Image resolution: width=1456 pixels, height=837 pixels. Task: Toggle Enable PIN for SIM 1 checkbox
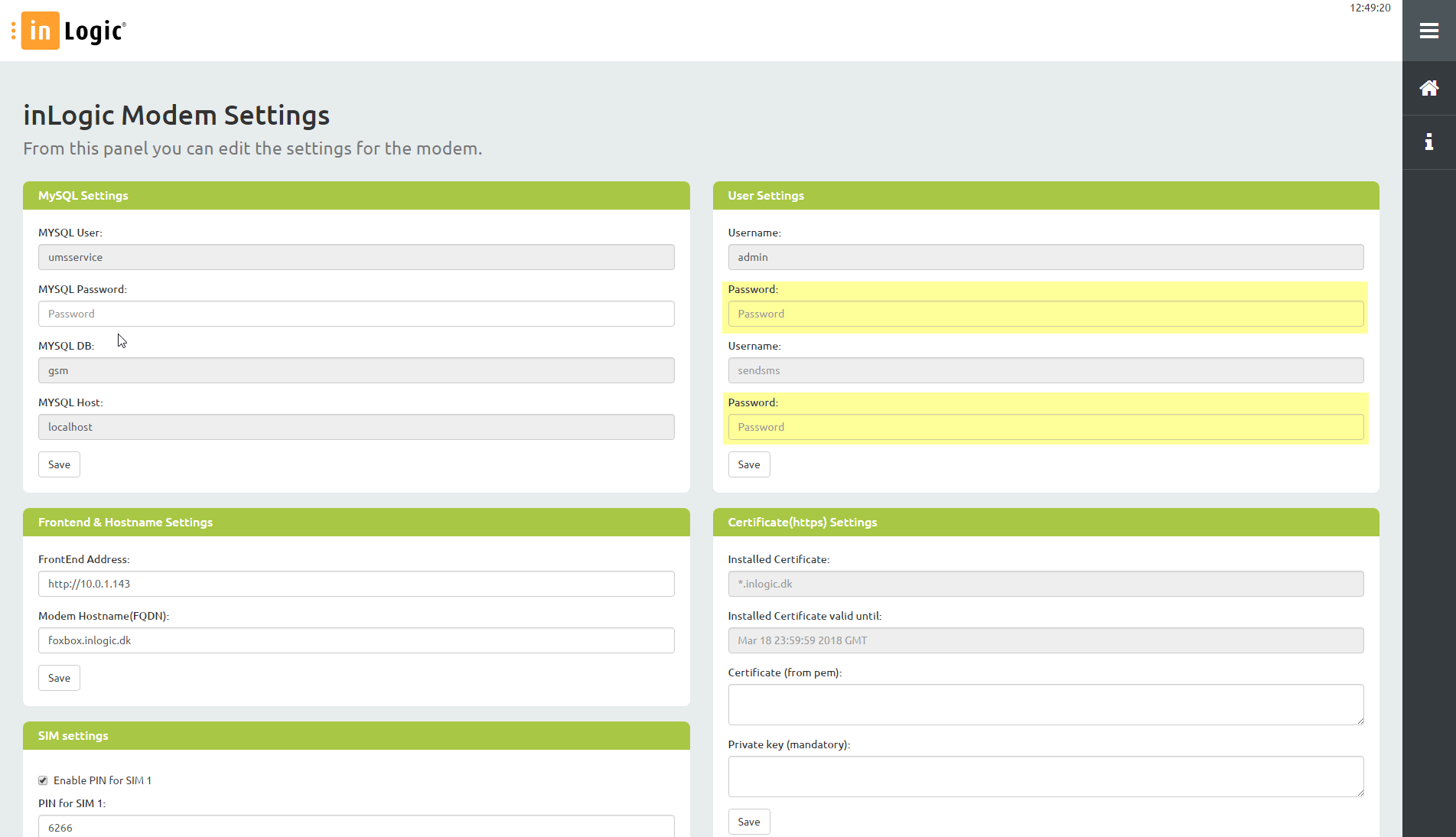coord(43,780)
